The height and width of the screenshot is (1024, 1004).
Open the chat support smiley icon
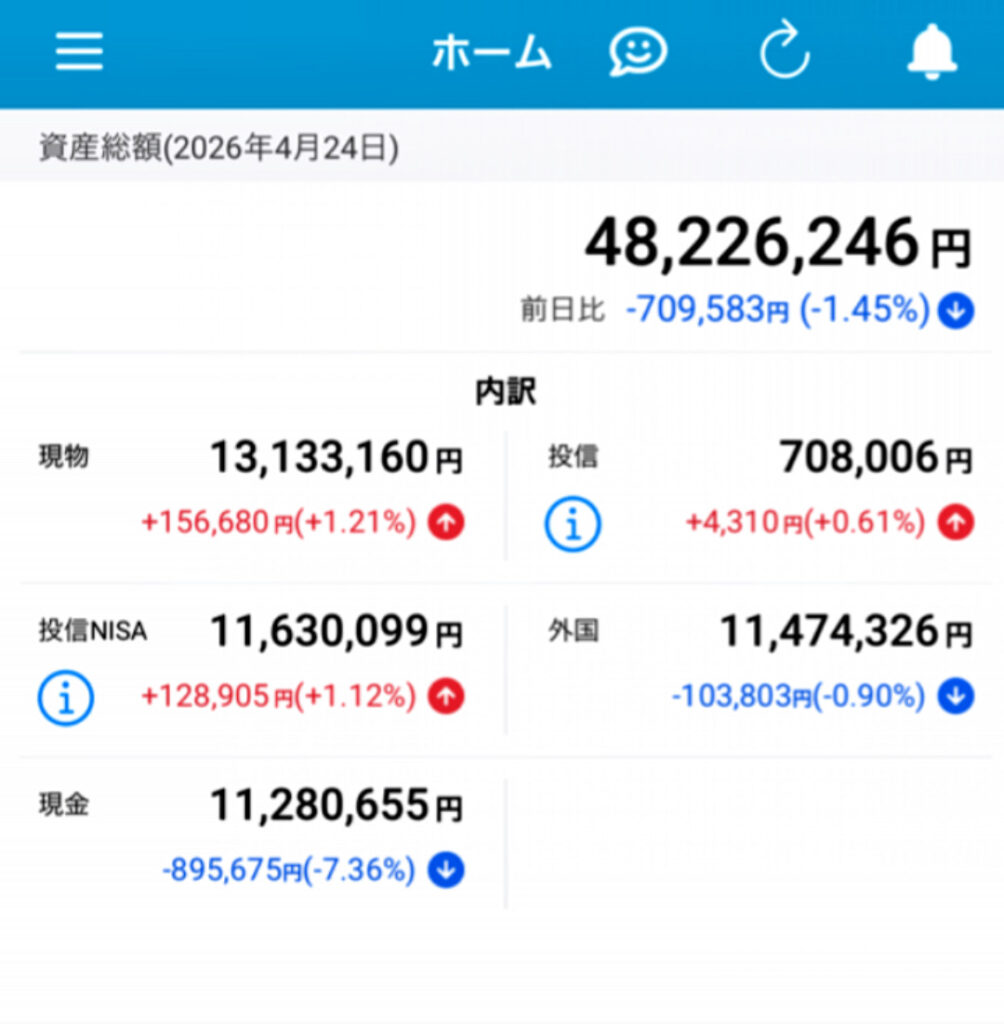click(638, 51)
